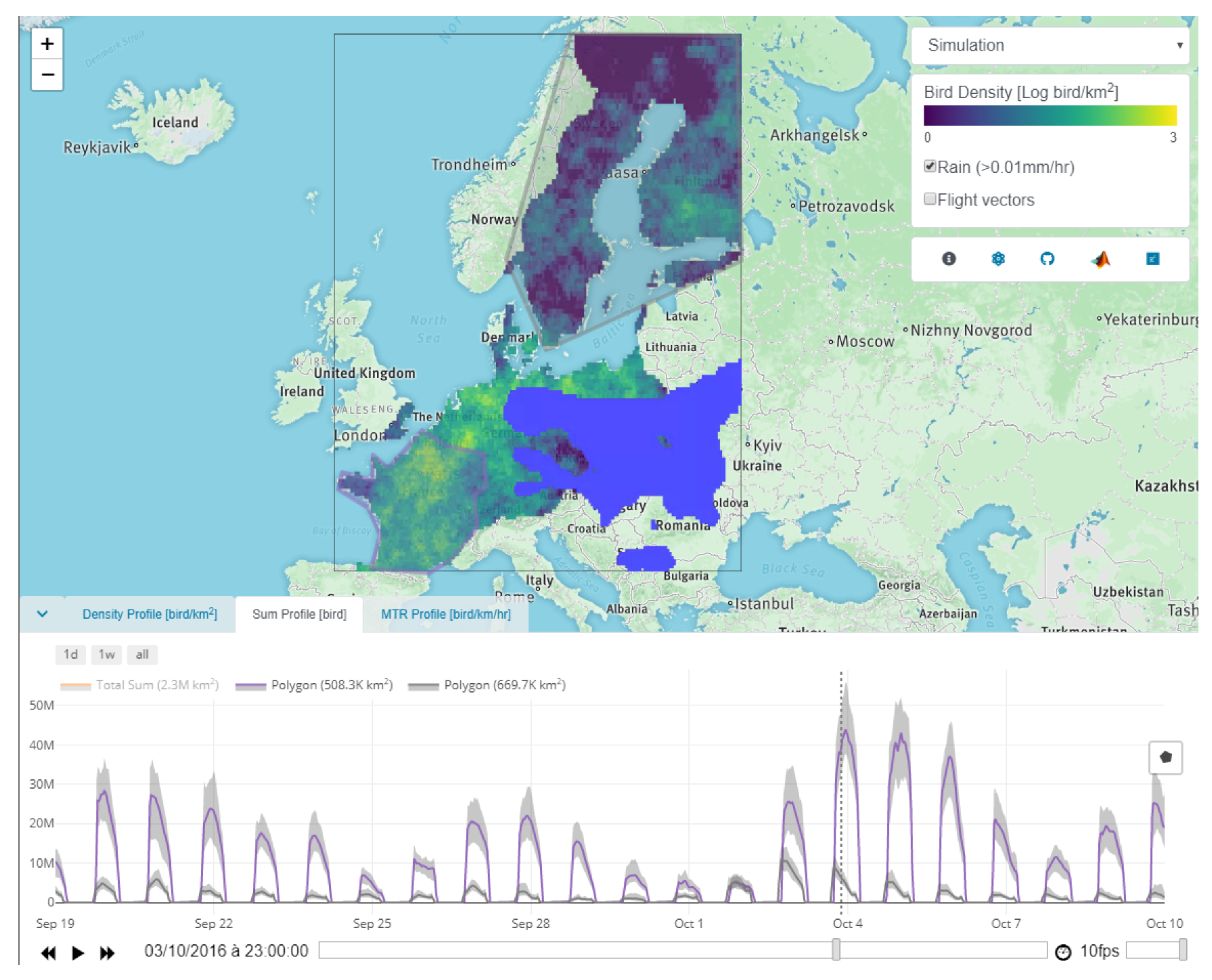The image size is (1212, 980).
Task: Show all dates in chart
Action: pyautogui.click(x=142, y=654)
